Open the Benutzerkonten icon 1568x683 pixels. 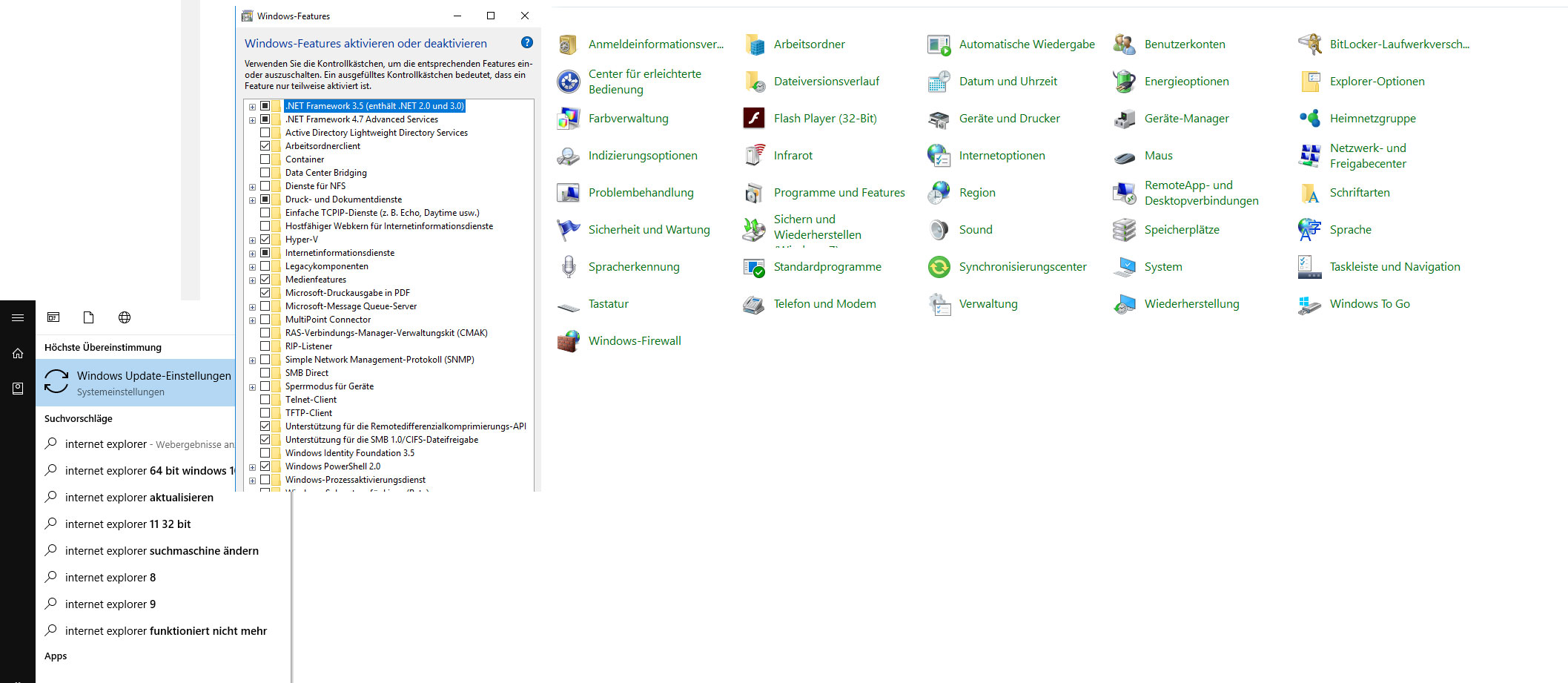[1125, 44]
